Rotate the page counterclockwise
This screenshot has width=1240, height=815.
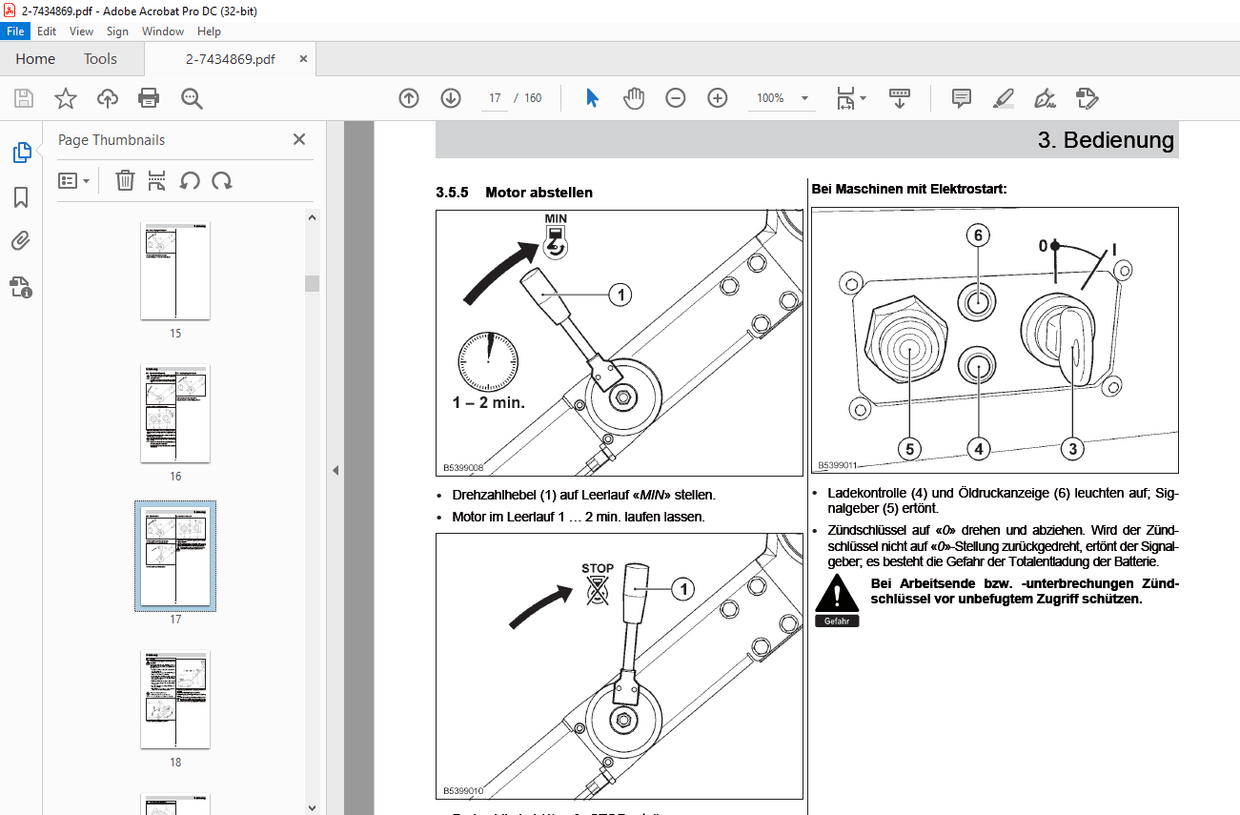point(190,180)
